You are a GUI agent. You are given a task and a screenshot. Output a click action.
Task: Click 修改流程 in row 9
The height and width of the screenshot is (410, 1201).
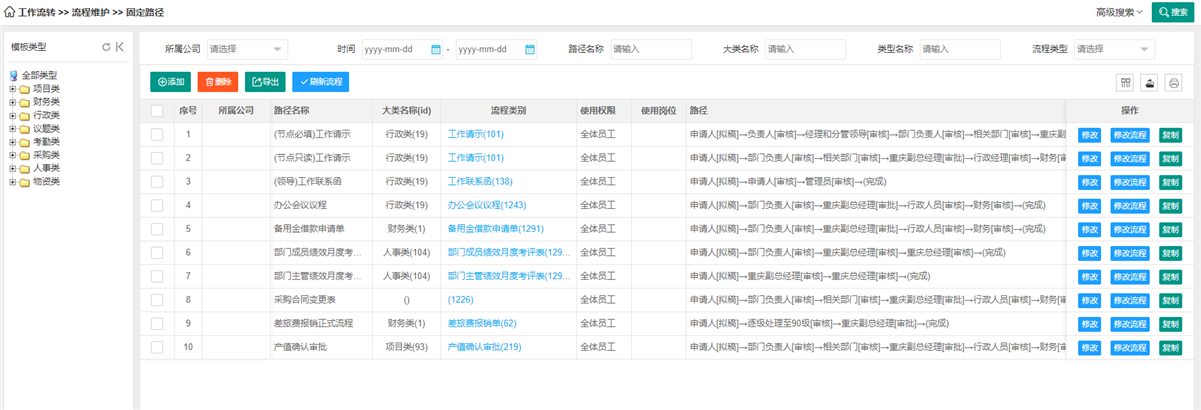pyautogui.click(x=1130, y=323)
